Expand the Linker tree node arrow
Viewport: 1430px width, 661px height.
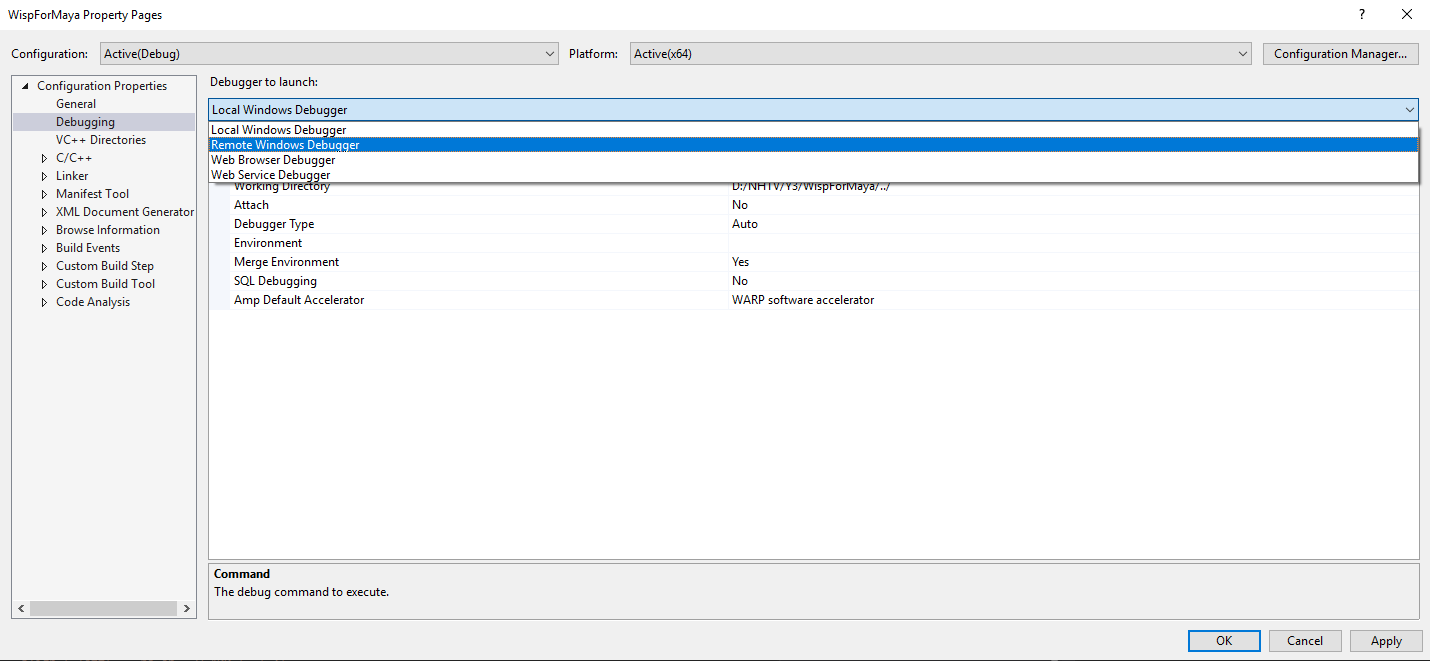[x=44, y=176]
